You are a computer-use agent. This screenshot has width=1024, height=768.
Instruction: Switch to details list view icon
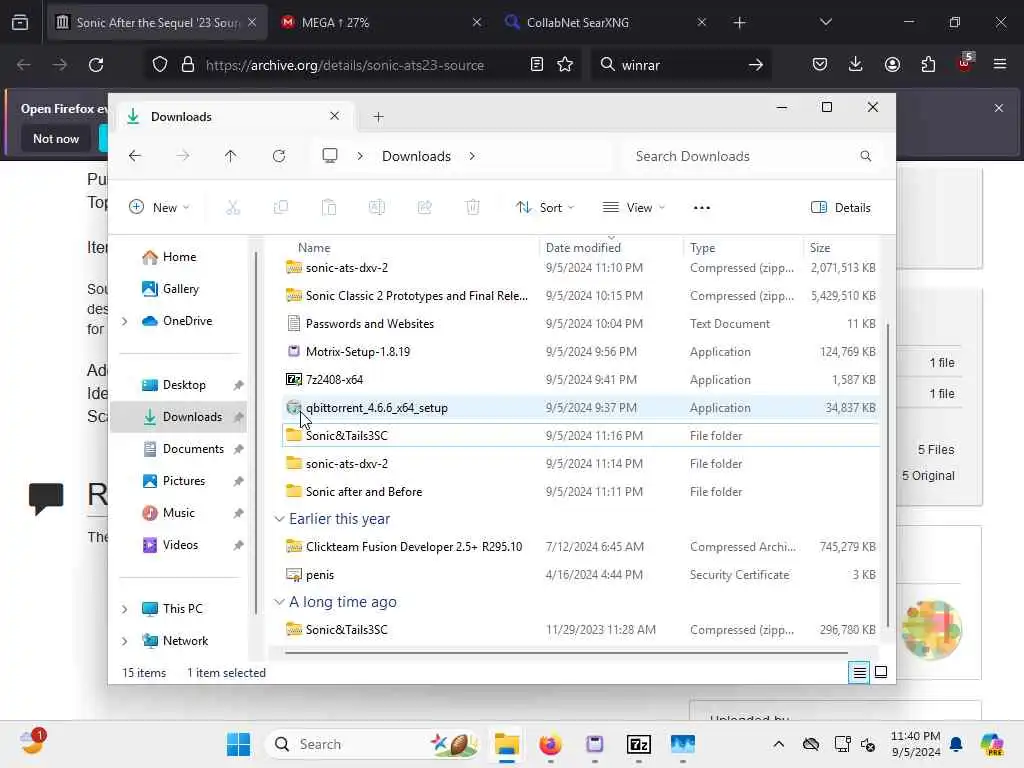[859, 672]
